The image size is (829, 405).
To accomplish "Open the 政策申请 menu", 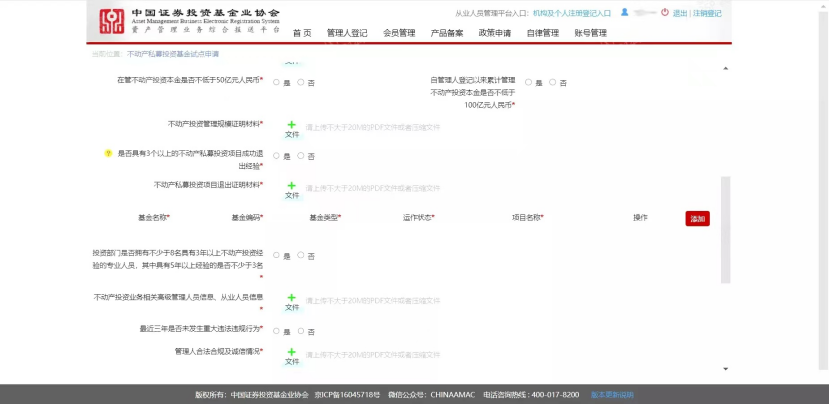I will pyautogui.click(x=495, y=33).
